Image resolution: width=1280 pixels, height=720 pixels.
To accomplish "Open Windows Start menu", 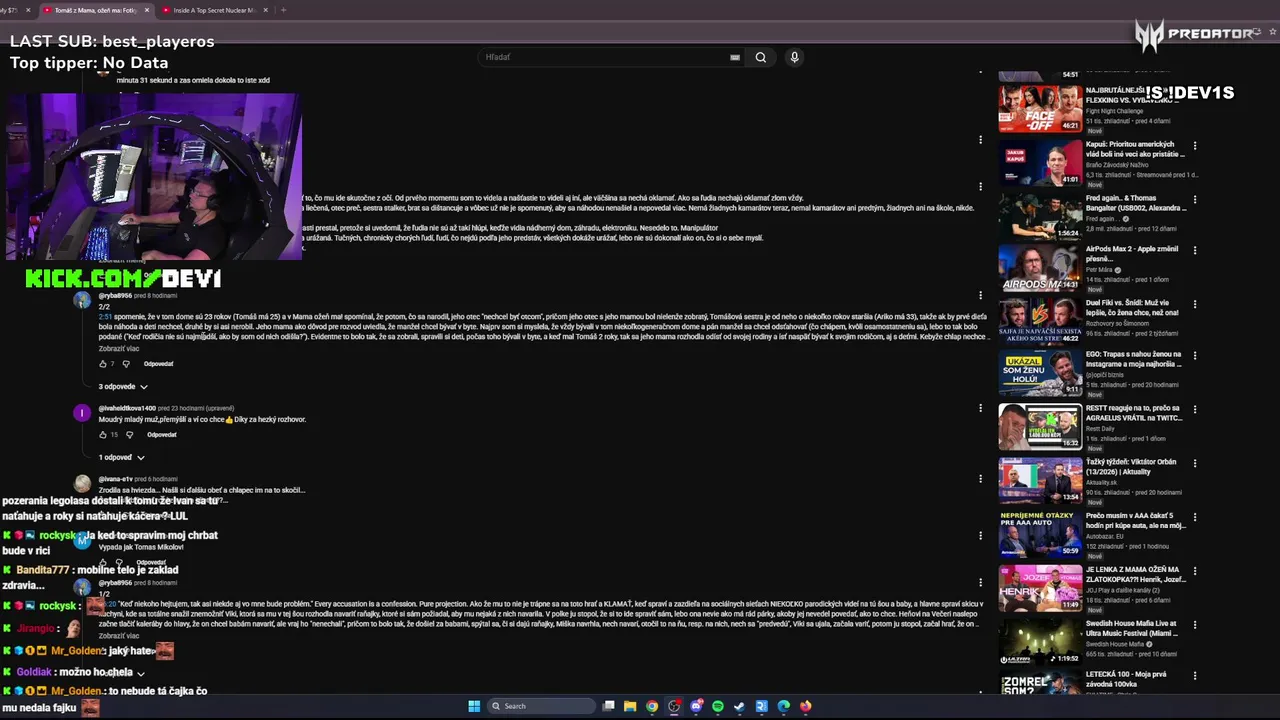I will point(474,706).
